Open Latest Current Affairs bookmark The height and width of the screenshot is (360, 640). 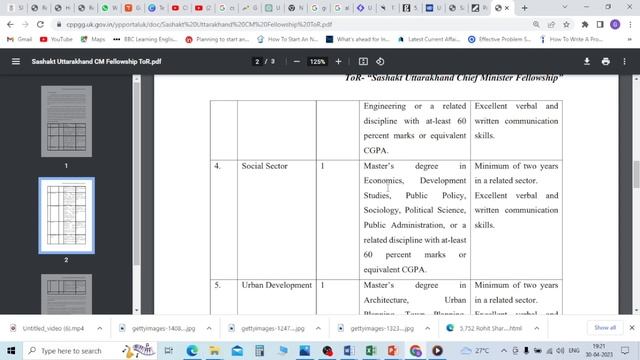click(x=429, y=39)
